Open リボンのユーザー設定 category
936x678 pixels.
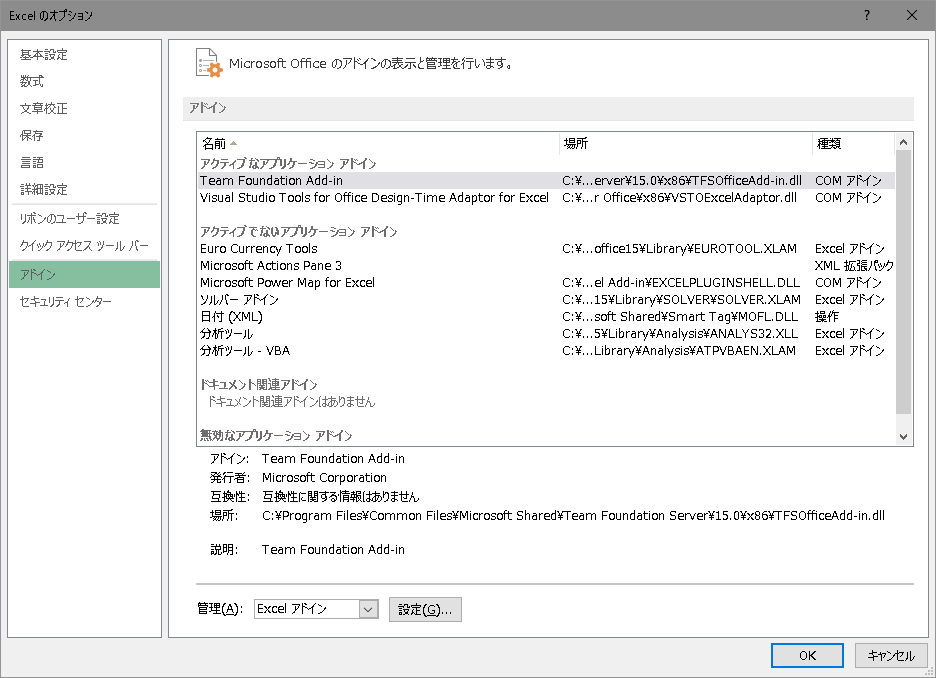(84, 219)
